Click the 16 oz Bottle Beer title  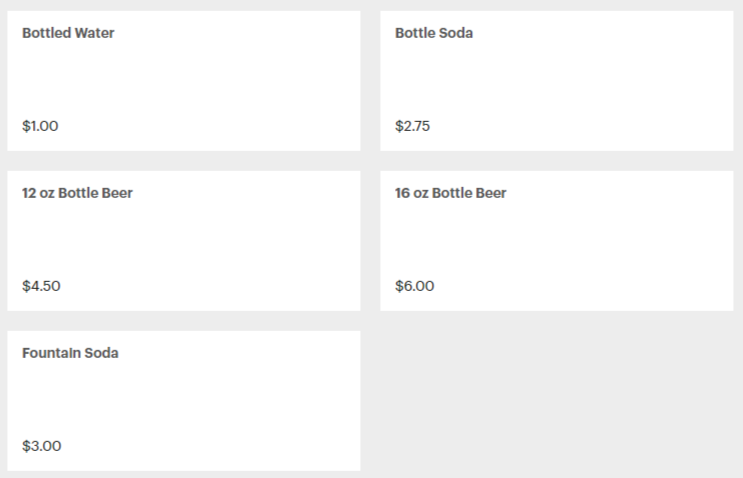click(451, 193)
